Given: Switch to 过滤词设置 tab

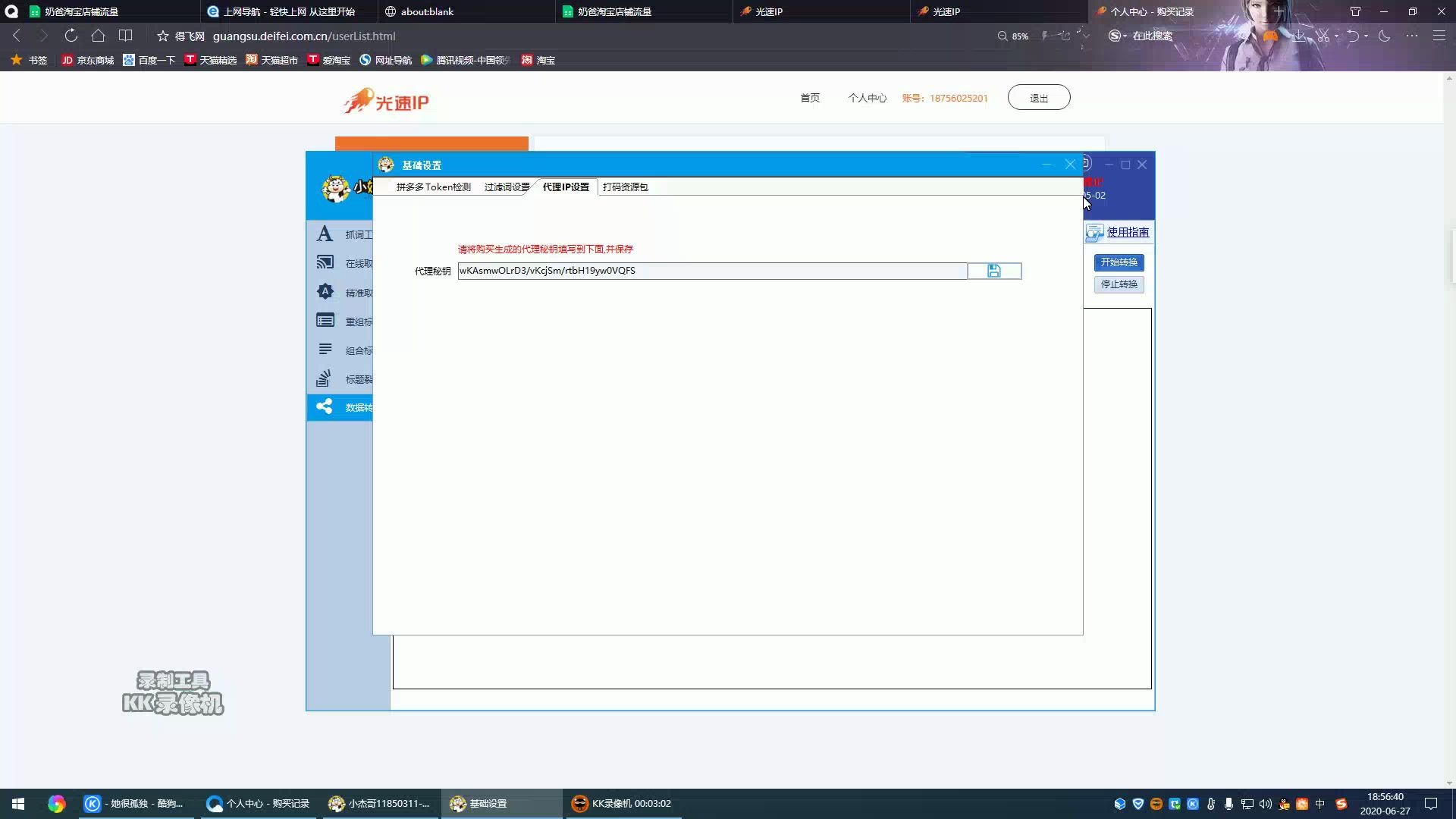Looking at the screenshot, I should pos(507,187).
